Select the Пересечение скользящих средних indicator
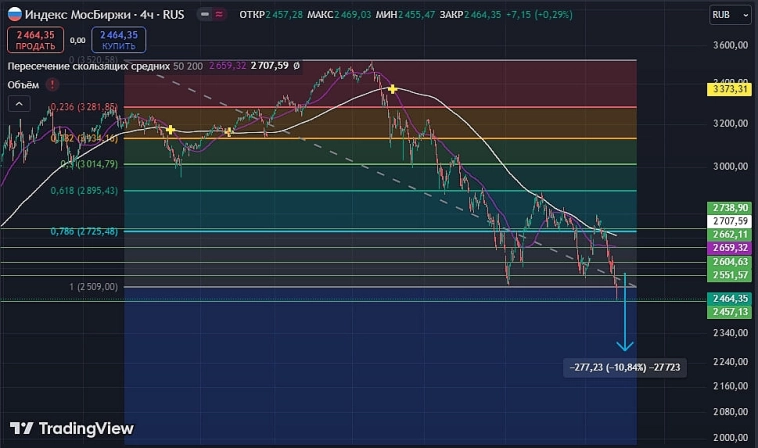Image resolution: width=758 pixels, height=448 pixels. coord(88,65)
